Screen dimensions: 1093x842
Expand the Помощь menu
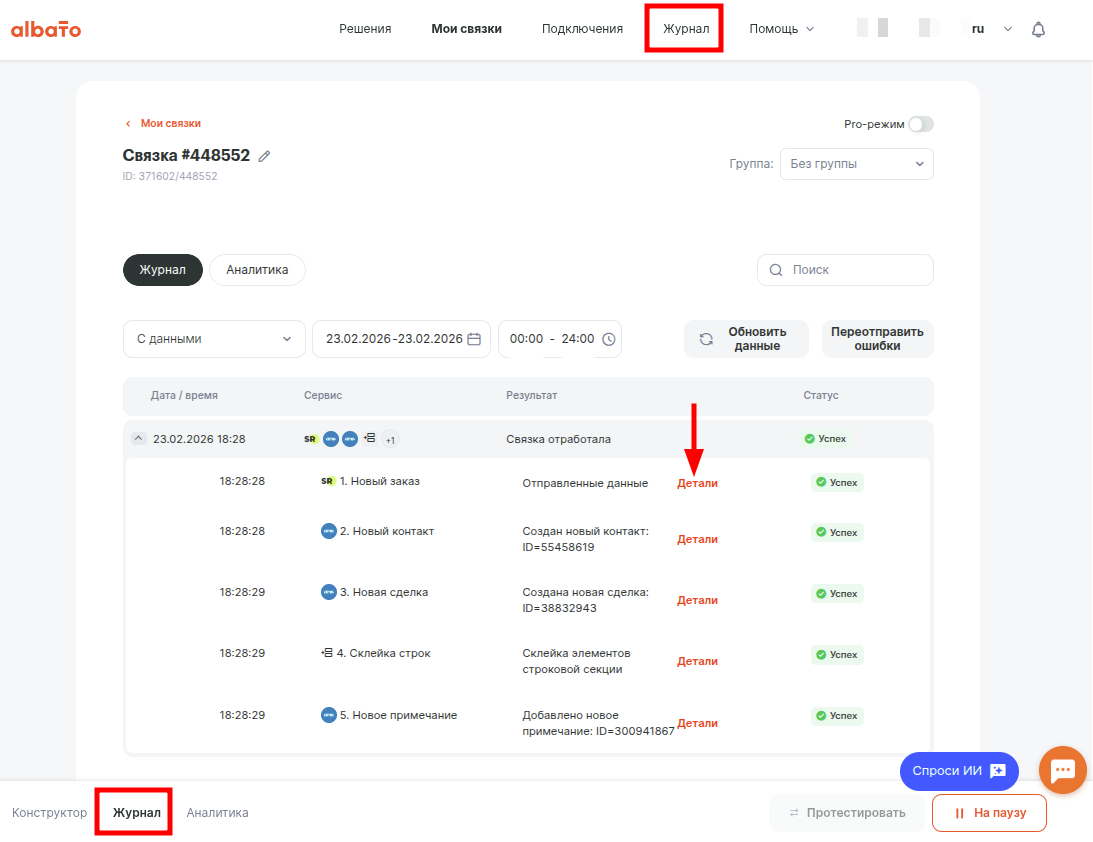(781, 29)
